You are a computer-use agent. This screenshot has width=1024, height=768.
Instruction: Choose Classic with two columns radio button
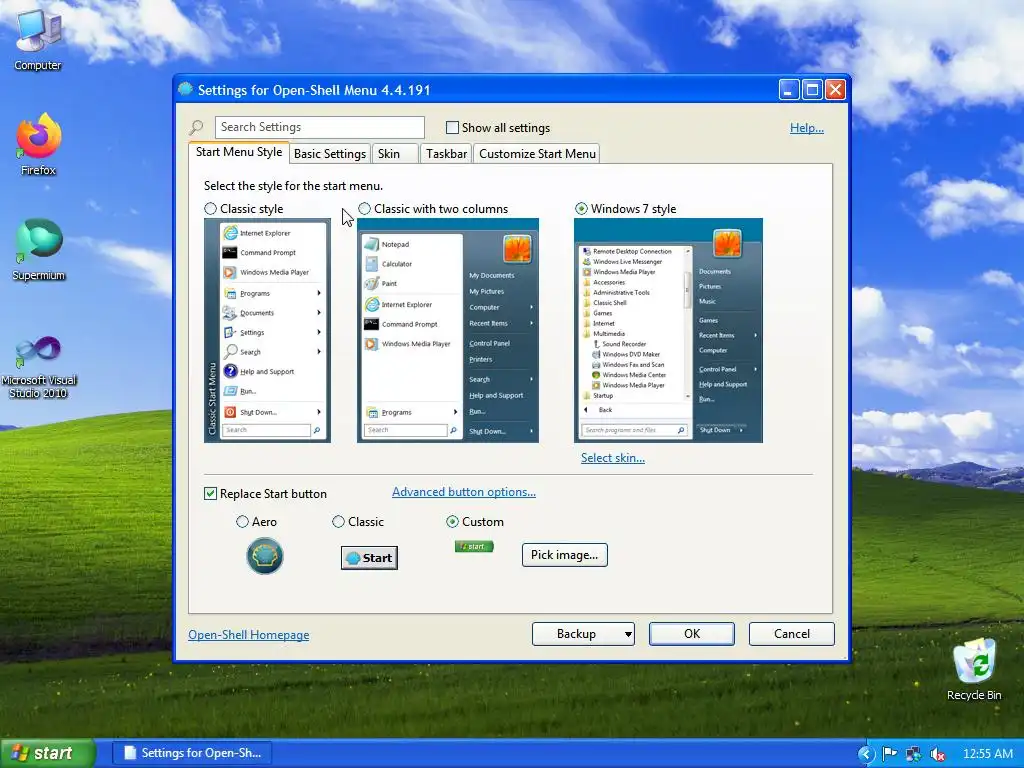coord(364,208)
